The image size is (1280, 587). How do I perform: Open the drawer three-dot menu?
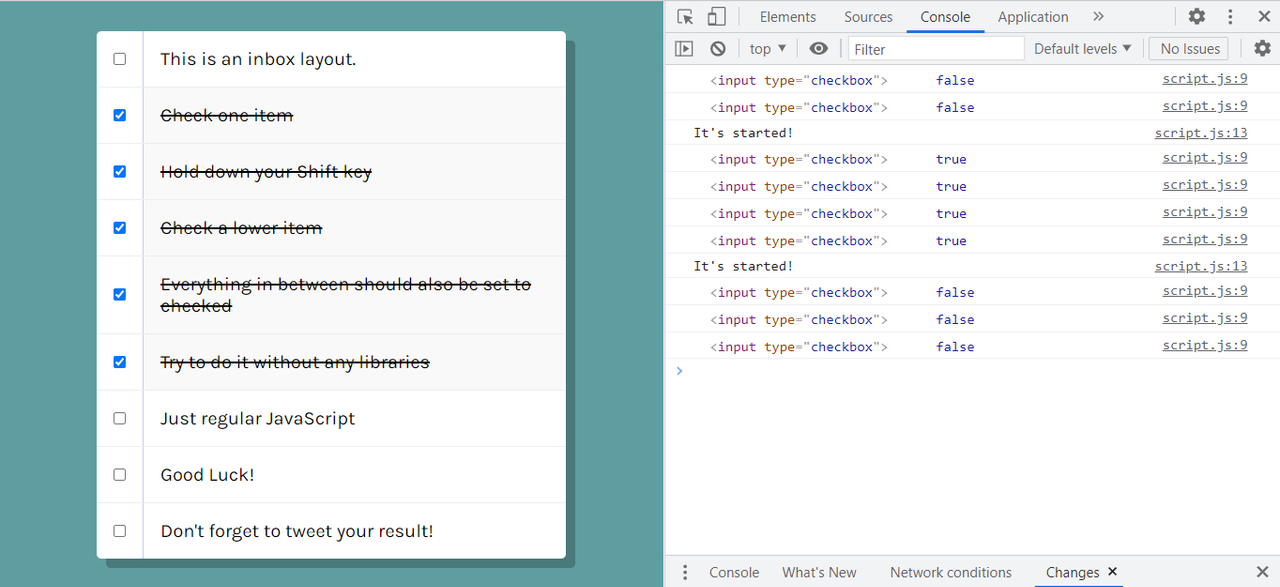tap(685, 572)
